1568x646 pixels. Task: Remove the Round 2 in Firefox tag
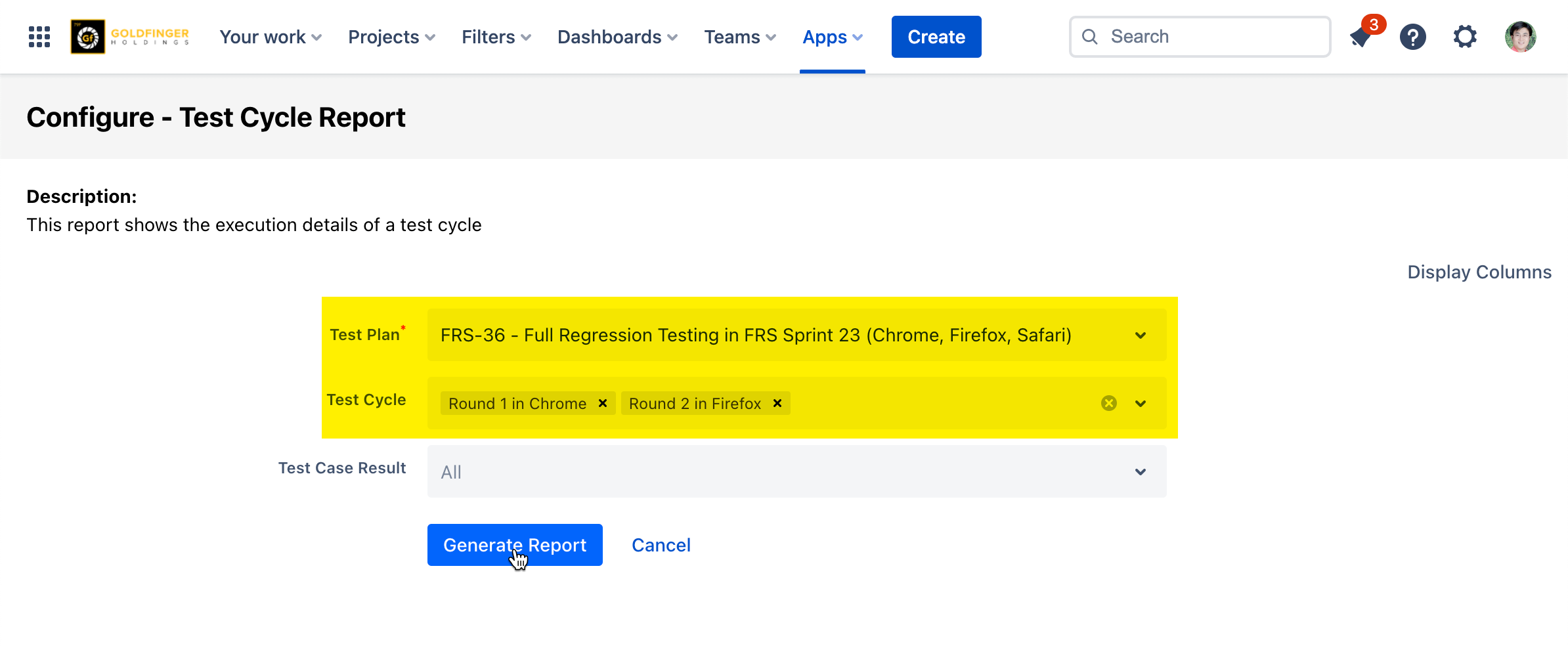777,403
